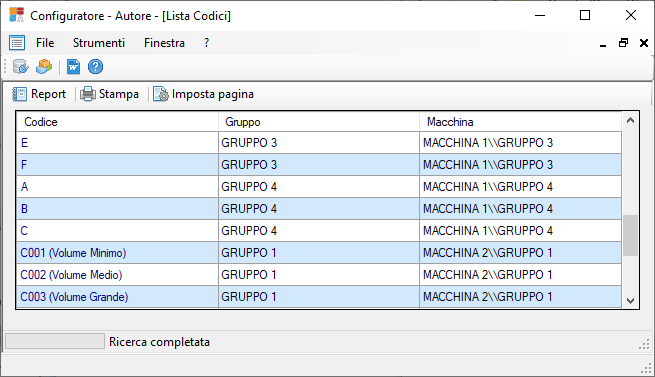The image size is (655, 377).
Task: Click the Word document export icon
Action: (x=73, y=66)
